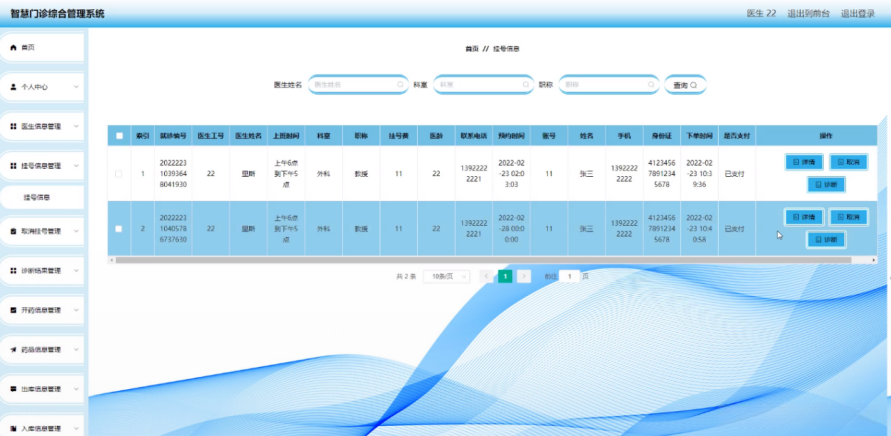891x436 pixels.
Task: Click the icon beside 出库信息管理
Action: click(14, 389)
